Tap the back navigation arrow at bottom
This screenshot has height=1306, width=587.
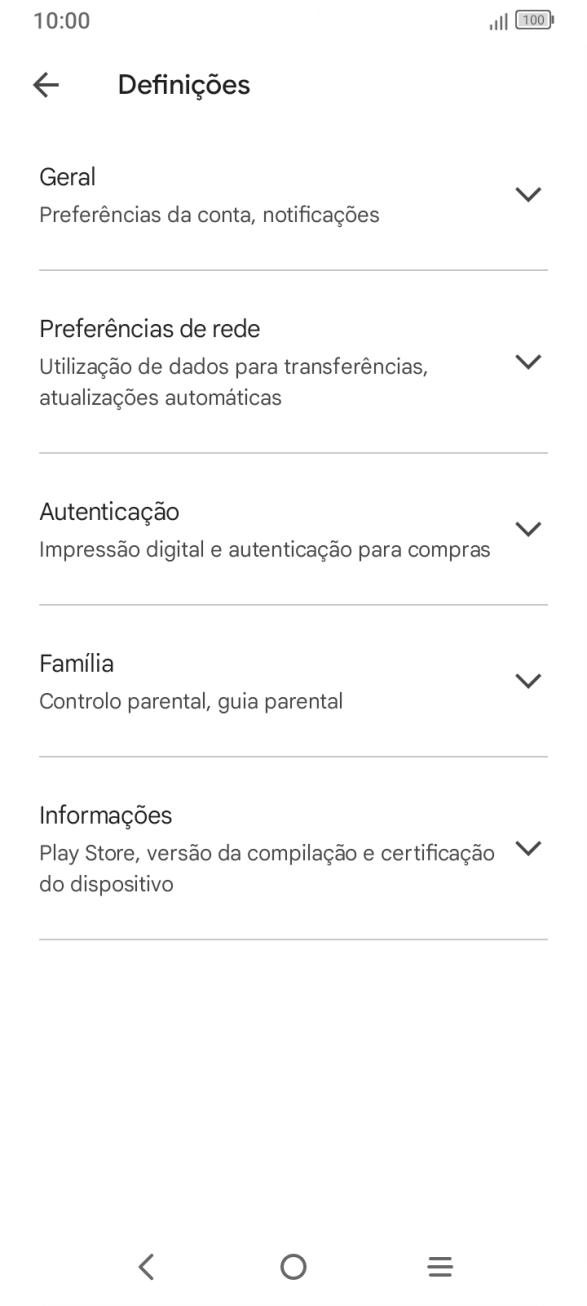(146, 1266)
